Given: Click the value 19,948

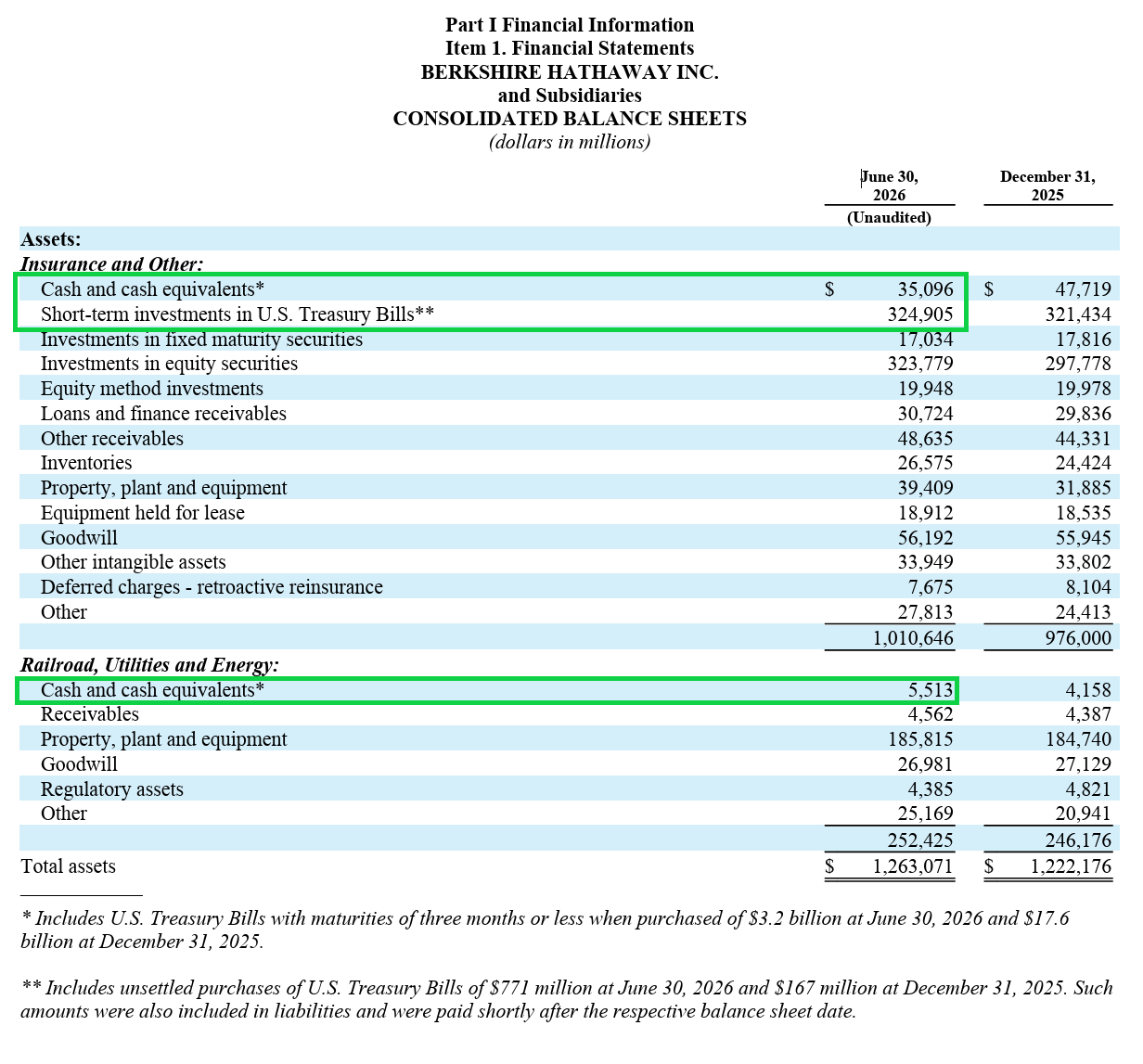Looking at the screenshot, I should [925, 389].
